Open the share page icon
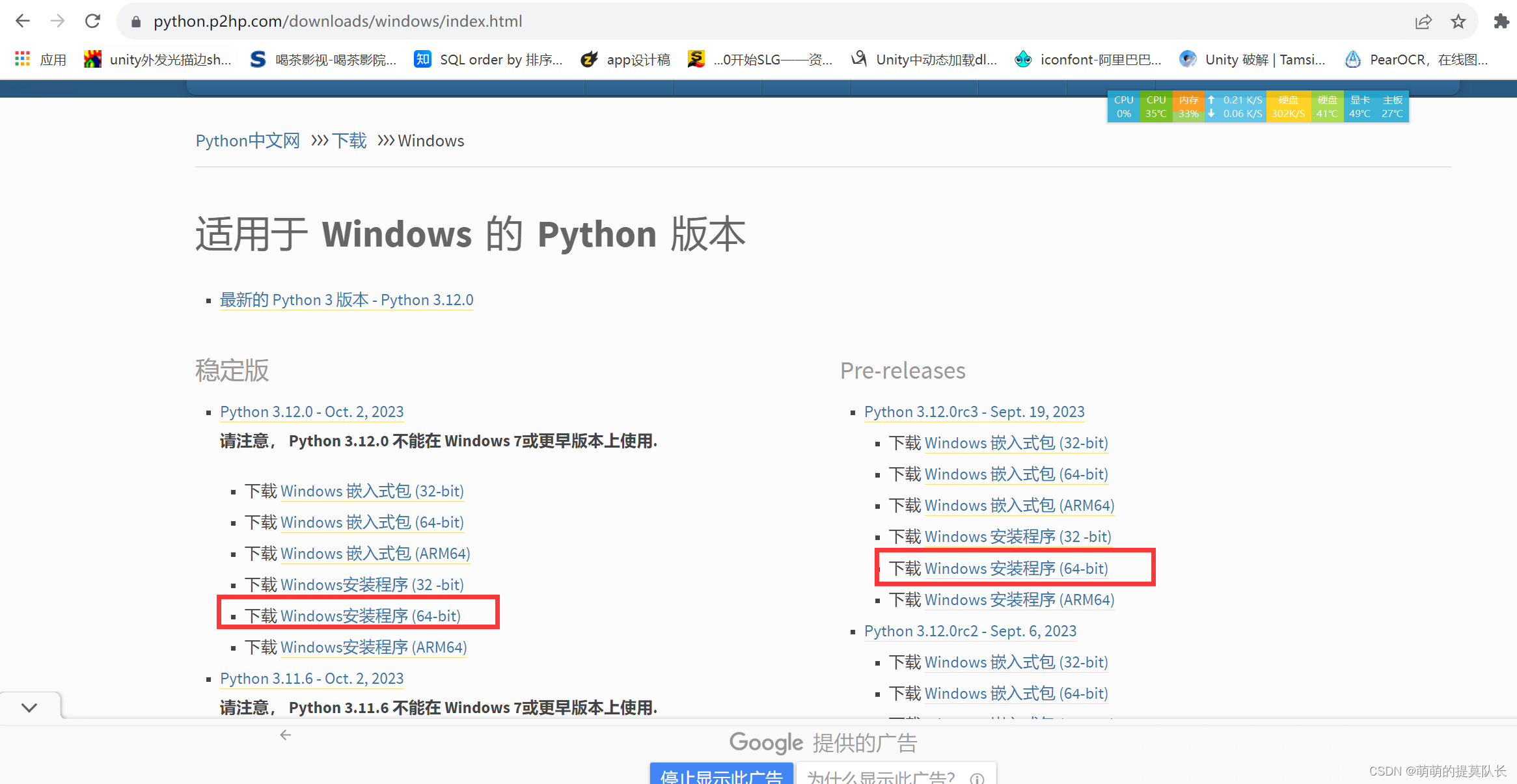The image size is (1517, 784). click(1423, 21)
